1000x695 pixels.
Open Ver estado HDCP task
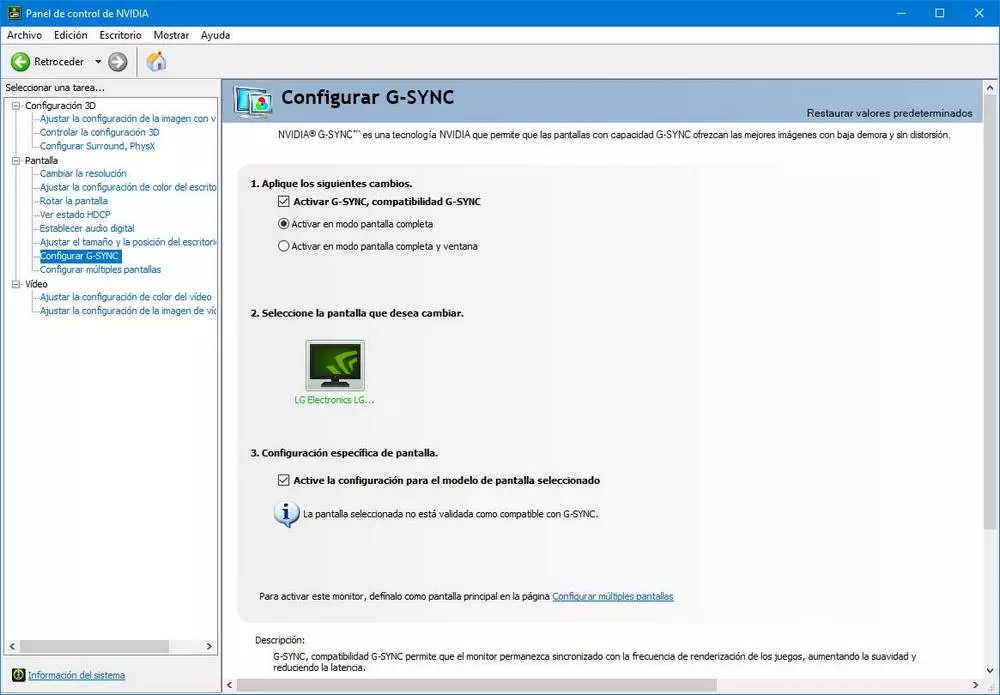click(x=75, y=215)
